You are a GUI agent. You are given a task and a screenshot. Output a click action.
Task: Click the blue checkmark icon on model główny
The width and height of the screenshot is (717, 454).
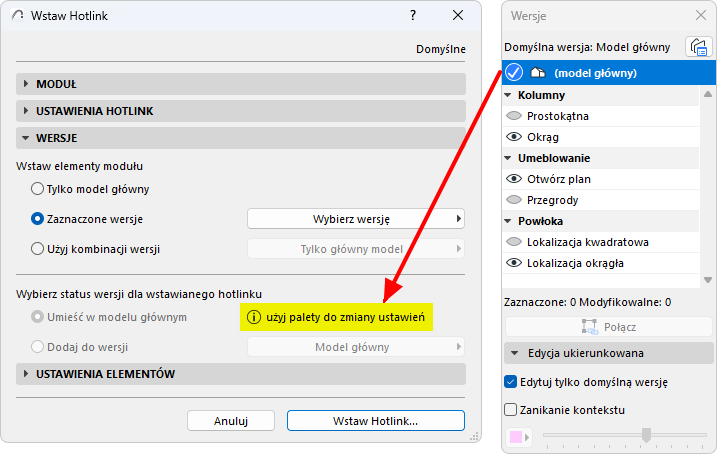[514, 73]
